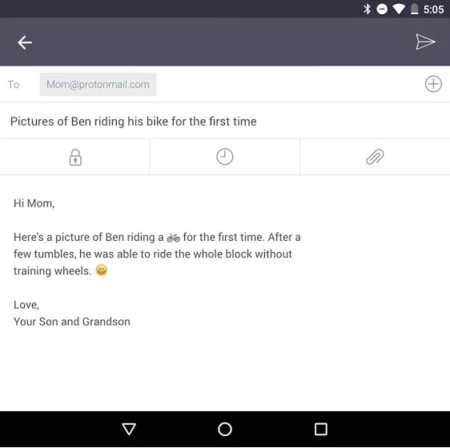
Task: Set message expiration with clock icon
Action: click(225, 157)
